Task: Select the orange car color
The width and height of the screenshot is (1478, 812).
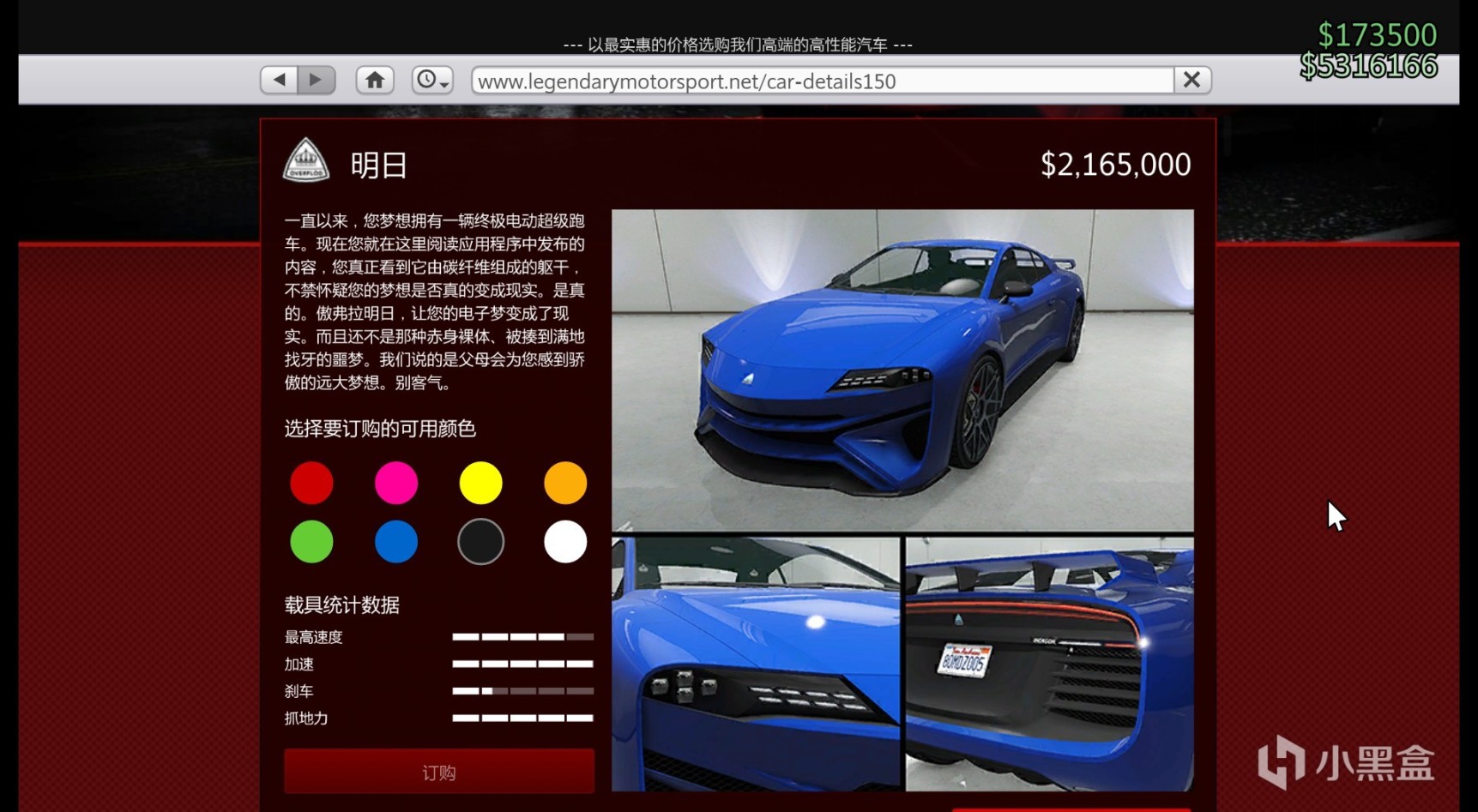Action: click(565, 483)
